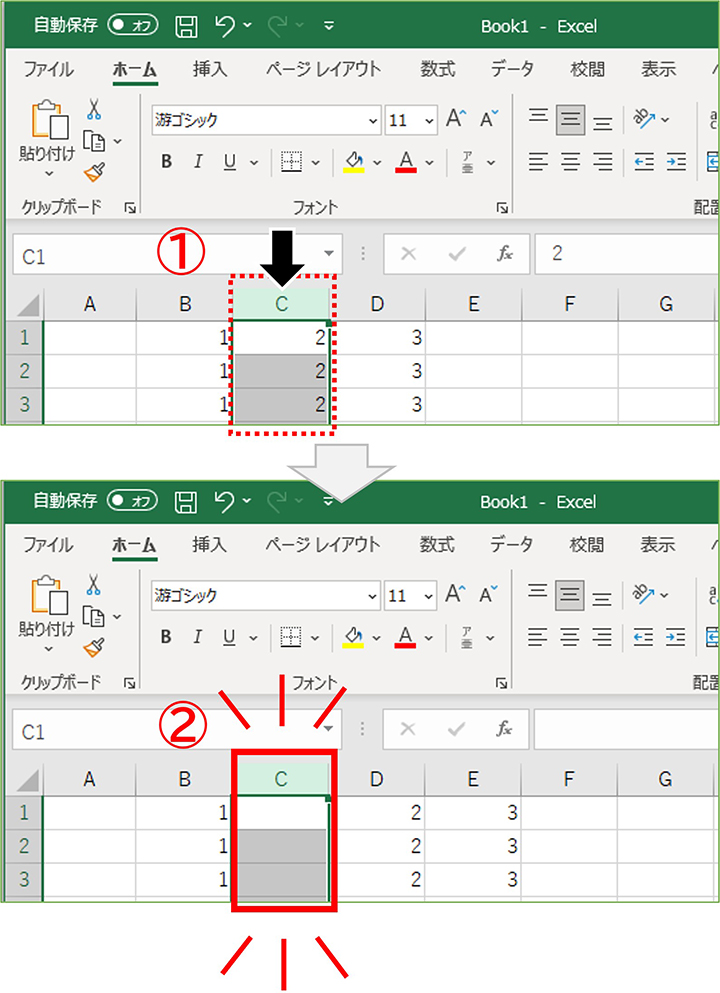Viewport: 720px width, 993px height.
Task: Click the insert function fx button in upper window
Action: click(x=506, y=254)
